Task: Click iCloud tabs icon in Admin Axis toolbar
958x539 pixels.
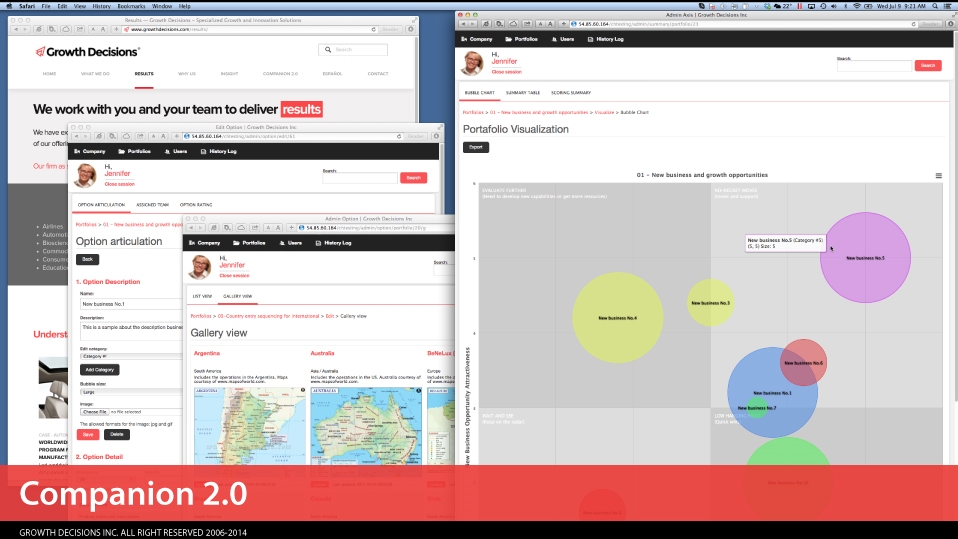Action: 513,24
